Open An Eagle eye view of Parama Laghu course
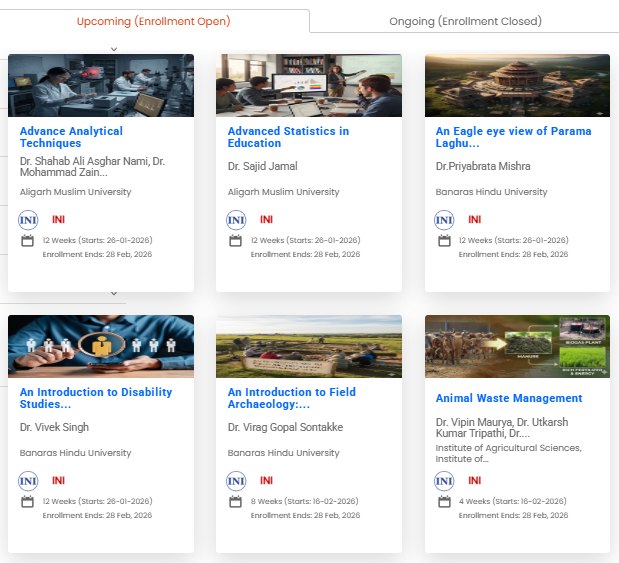Viewport: 619px width, 563px height. (513, 137)
